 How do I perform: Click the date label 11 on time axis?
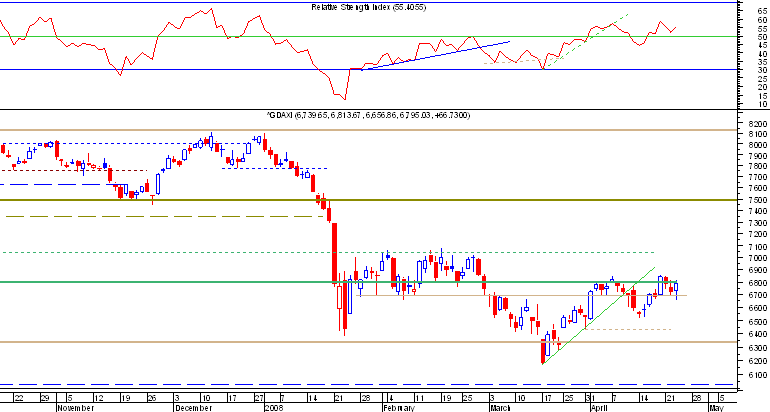(x=419, y=397)
